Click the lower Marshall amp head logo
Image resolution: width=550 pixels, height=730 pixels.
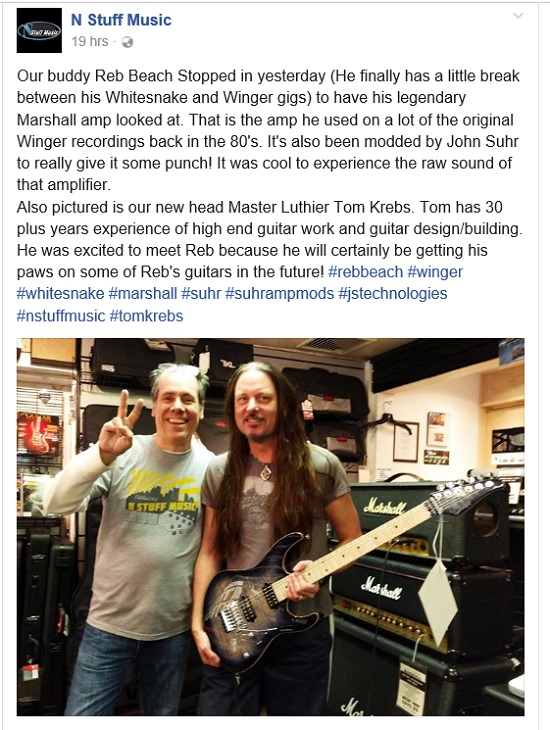381,588
